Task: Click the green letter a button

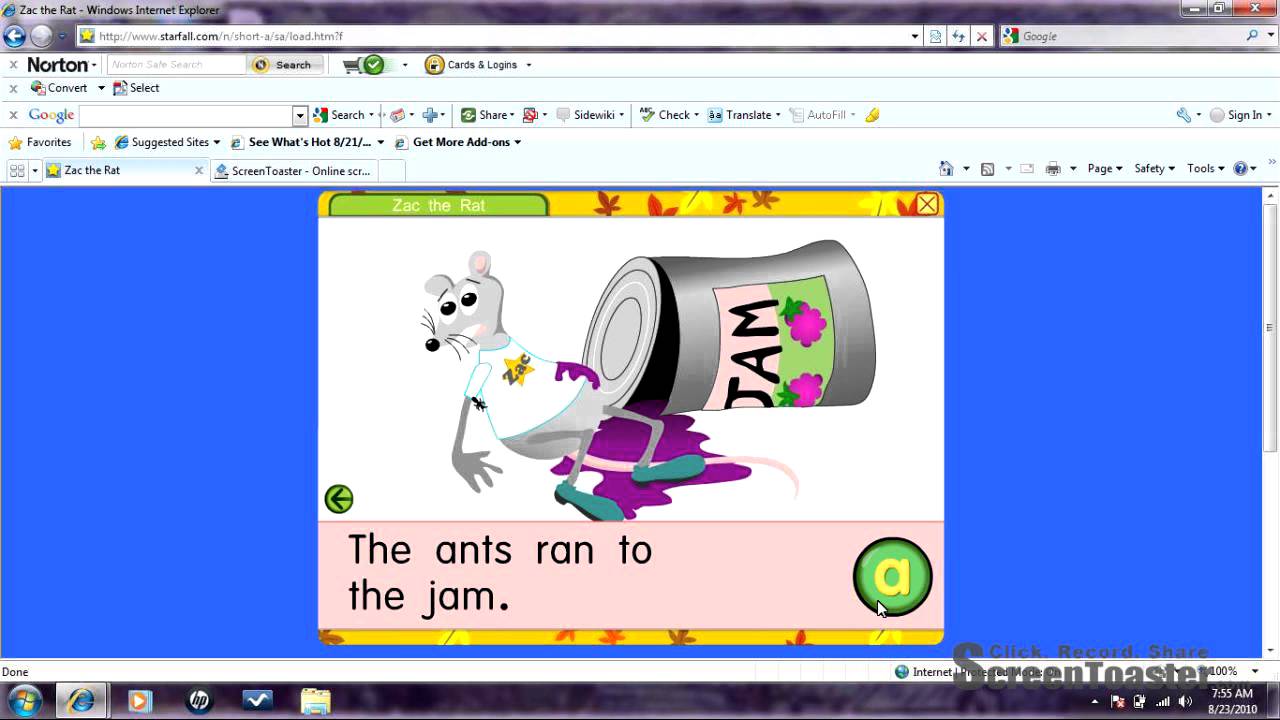Action: 892,577
